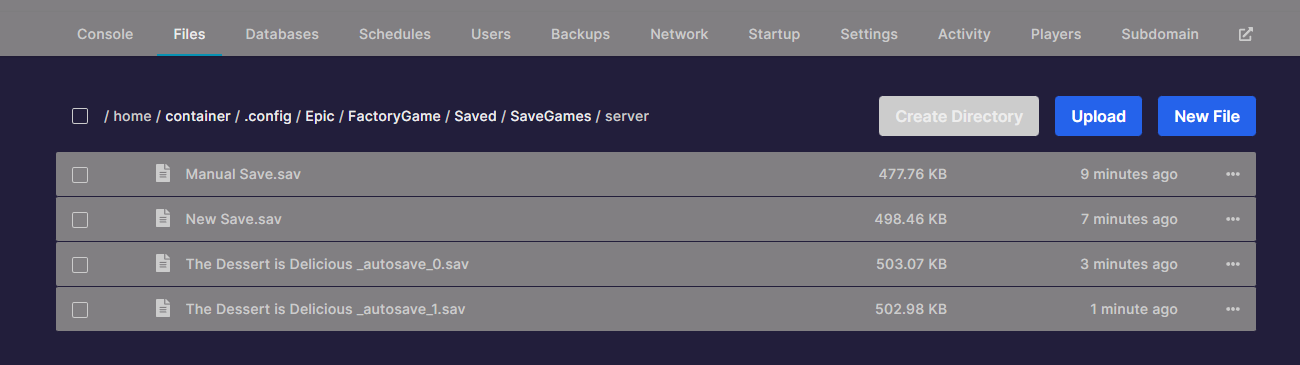Go to the Startup tab
This screenshot has height=365, width=1300.
774,34
